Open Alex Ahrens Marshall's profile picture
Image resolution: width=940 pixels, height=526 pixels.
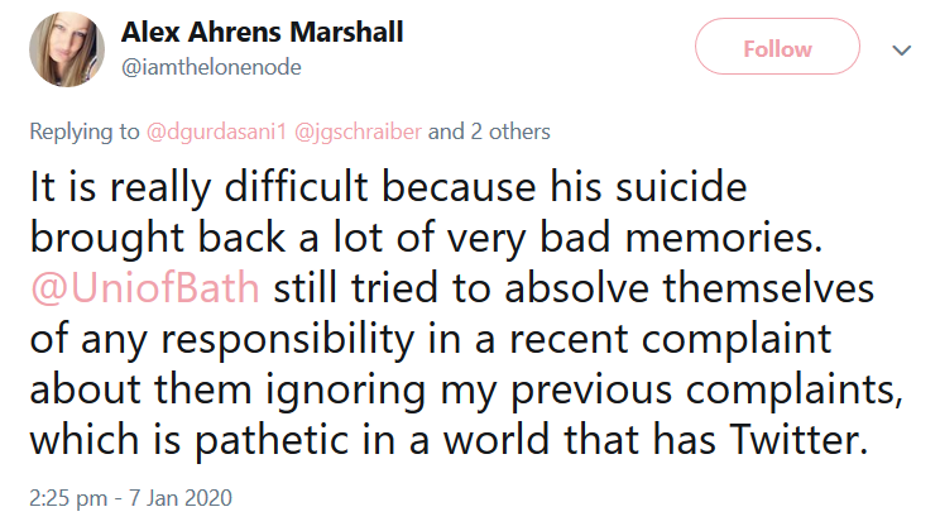point(66,49)
